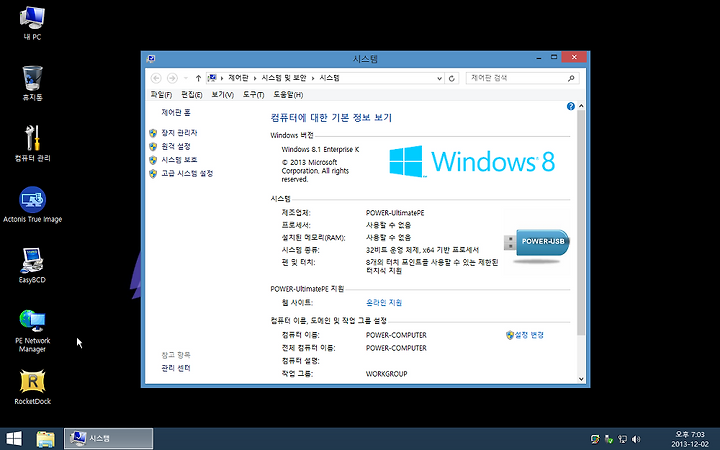This screenshot has width=720, height=450.
Task: Click the POWER-UltimatePE manufacturer value
Action: 395,213
